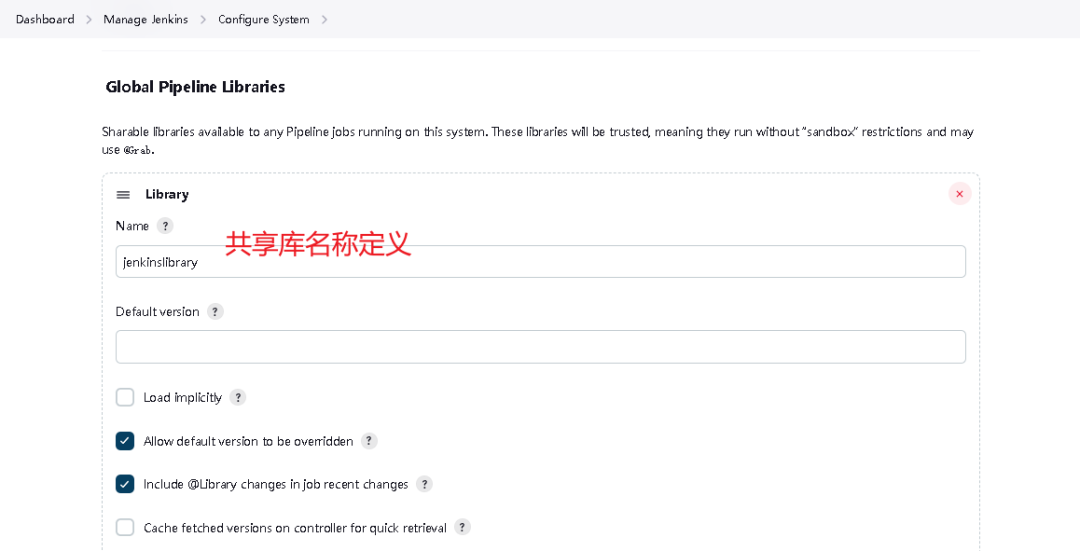This screenshot has width=1080, height=551.
Task: Expand the chevron after Dashboard breadcrumb
Action: pyautogui.click(x=89, y=19)
